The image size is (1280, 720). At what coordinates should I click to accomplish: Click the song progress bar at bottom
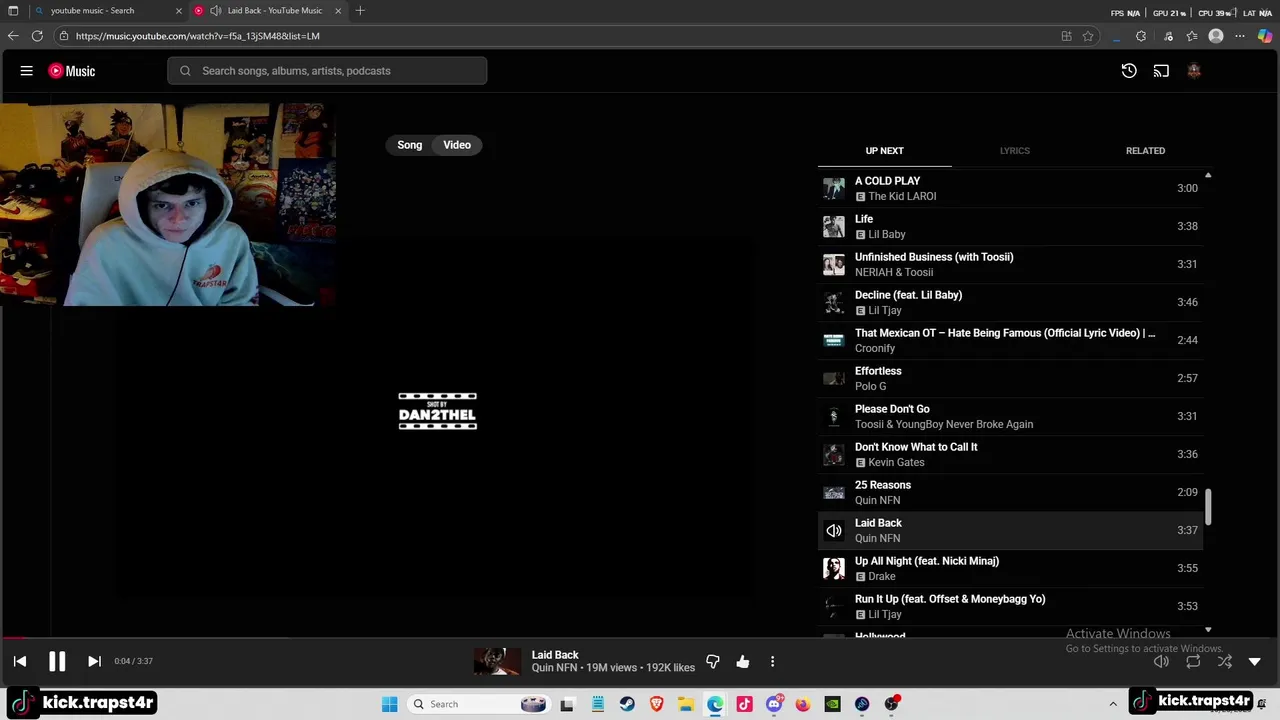(640, 637)
